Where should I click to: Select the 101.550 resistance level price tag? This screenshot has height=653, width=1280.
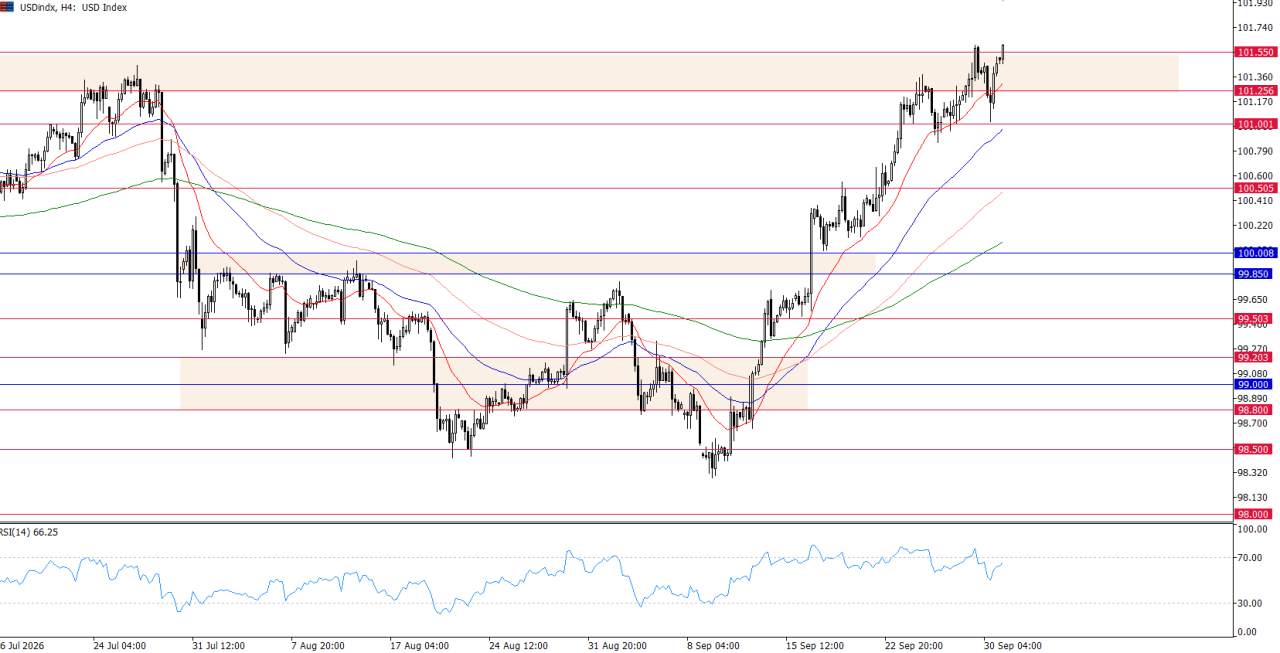(1254, 52)
